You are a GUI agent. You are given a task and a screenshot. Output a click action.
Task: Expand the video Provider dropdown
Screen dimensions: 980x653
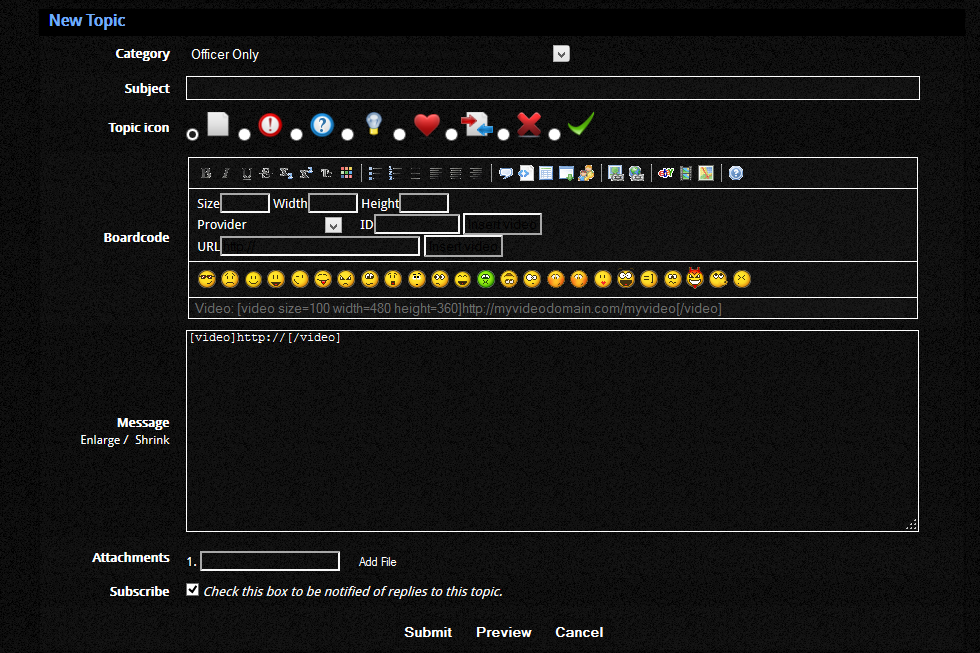(x=333, y=225)
